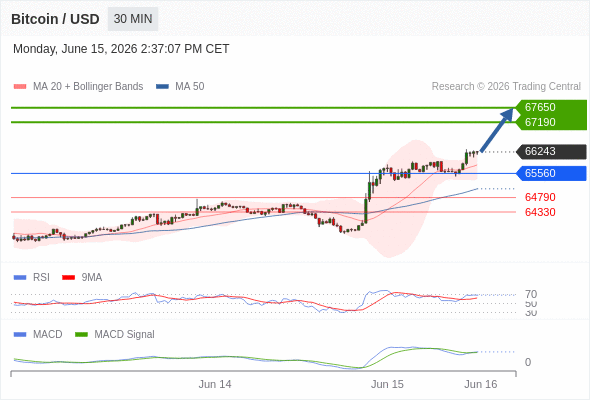Click the Bitcoin / USD title
This screenshot has width=590, height=400.
(x=55, y=19)
